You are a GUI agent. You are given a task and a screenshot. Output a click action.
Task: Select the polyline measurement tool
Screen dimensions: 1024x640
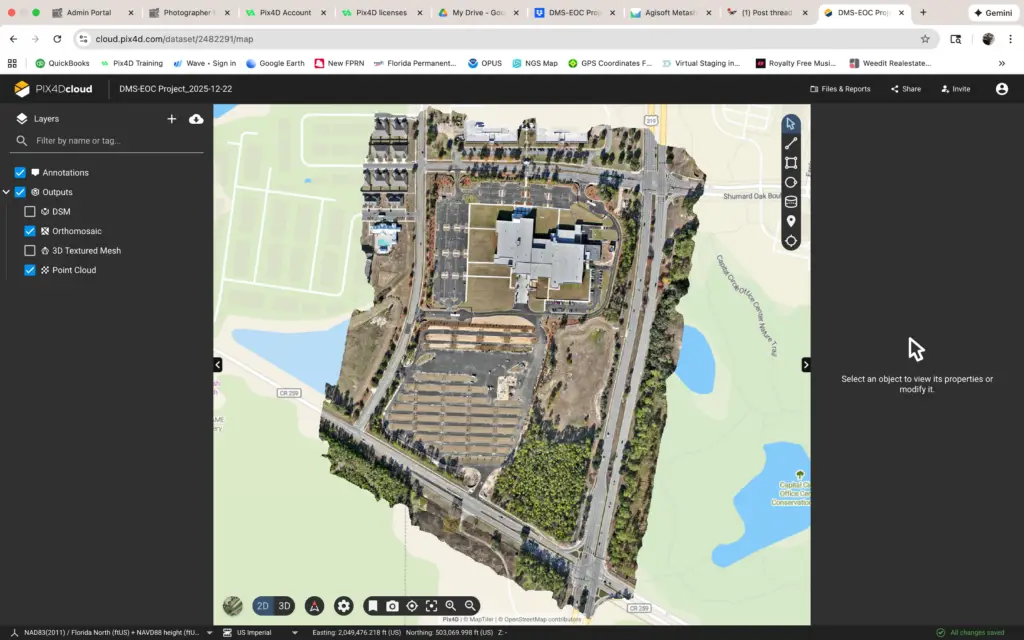791,143
